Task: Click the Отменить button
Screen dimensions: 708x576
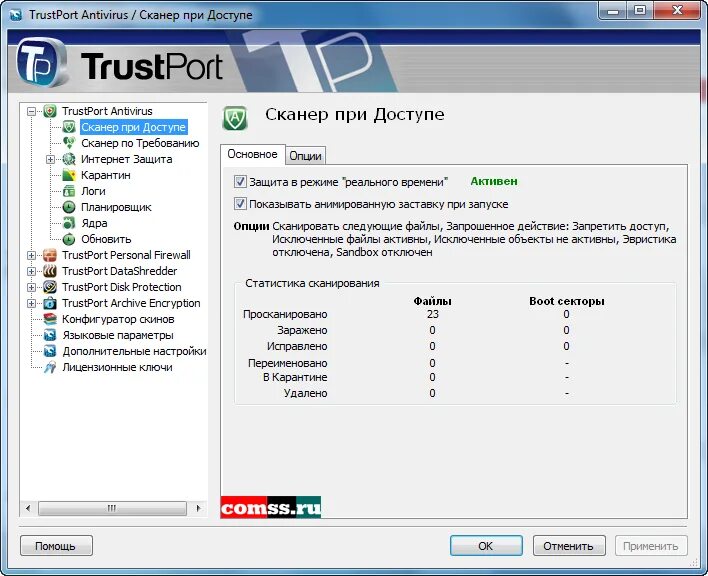Action: pyautogui.click(x=568, y=546)
